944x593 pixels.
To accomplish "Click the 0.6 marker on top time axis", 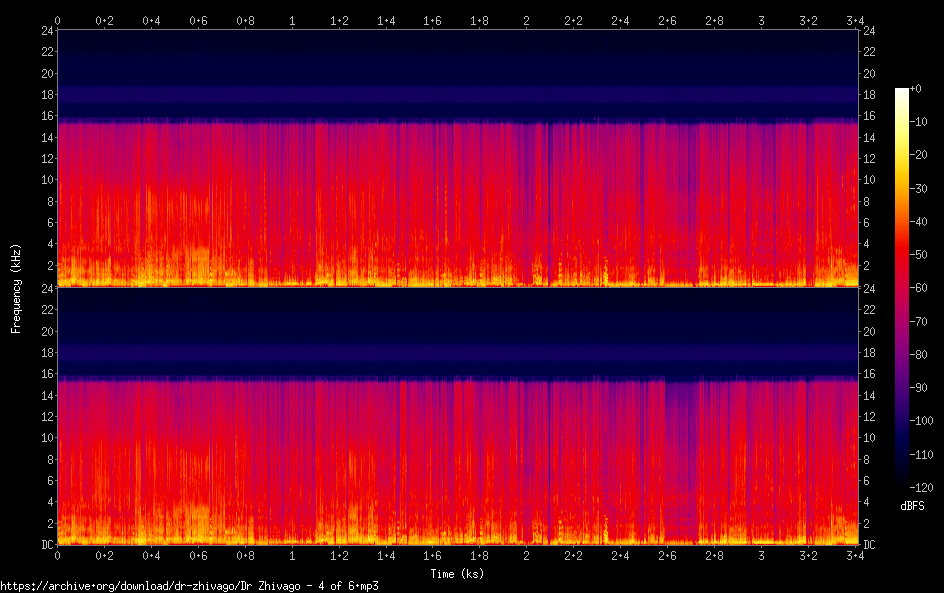I will (x=198, y=19).
